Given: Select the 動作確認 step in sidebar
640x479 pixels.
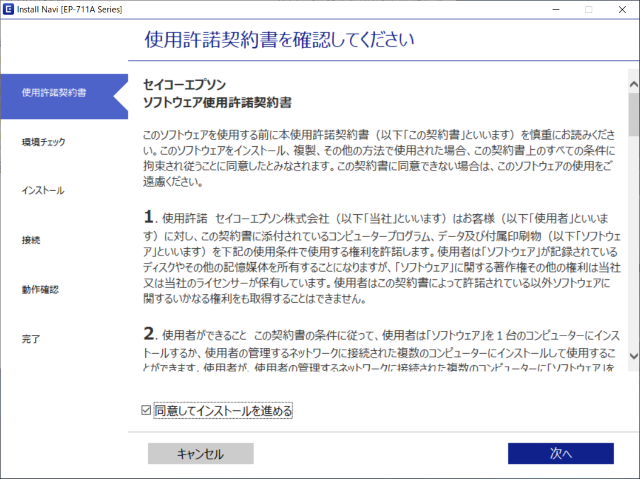Looking at the screenshot, I should coord(40,289).
